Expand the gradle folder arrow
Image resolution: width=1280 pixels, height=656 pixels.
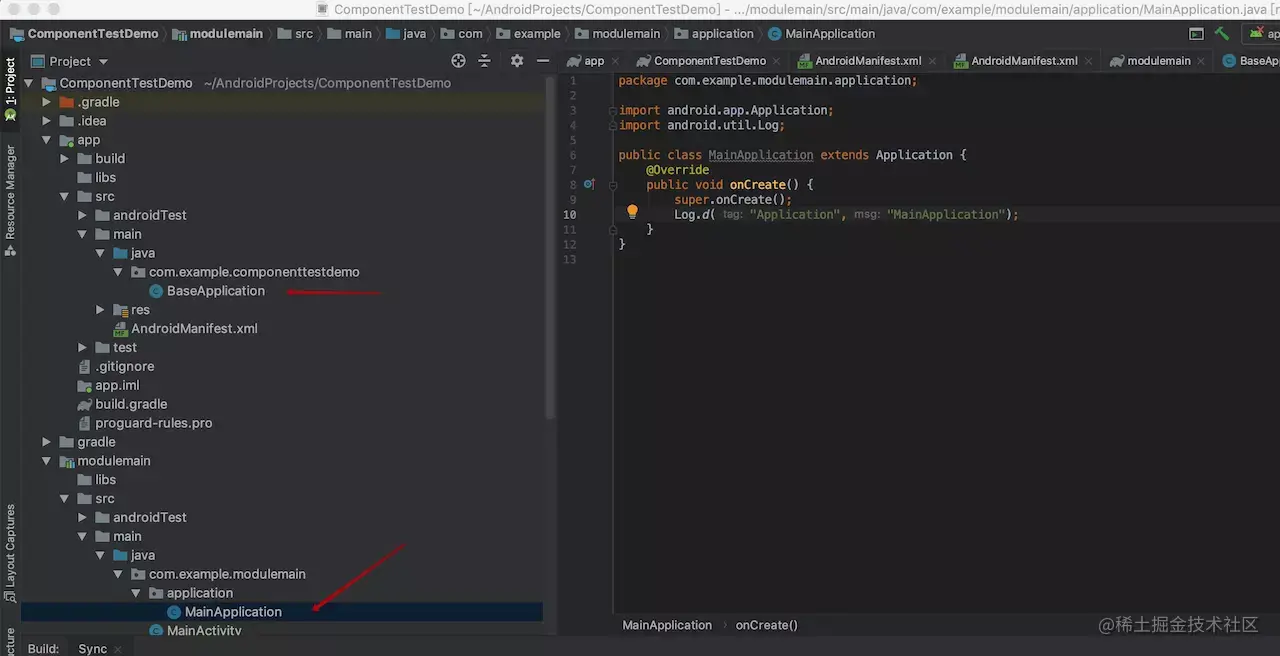pyautogui.click(x=46, y=442)
